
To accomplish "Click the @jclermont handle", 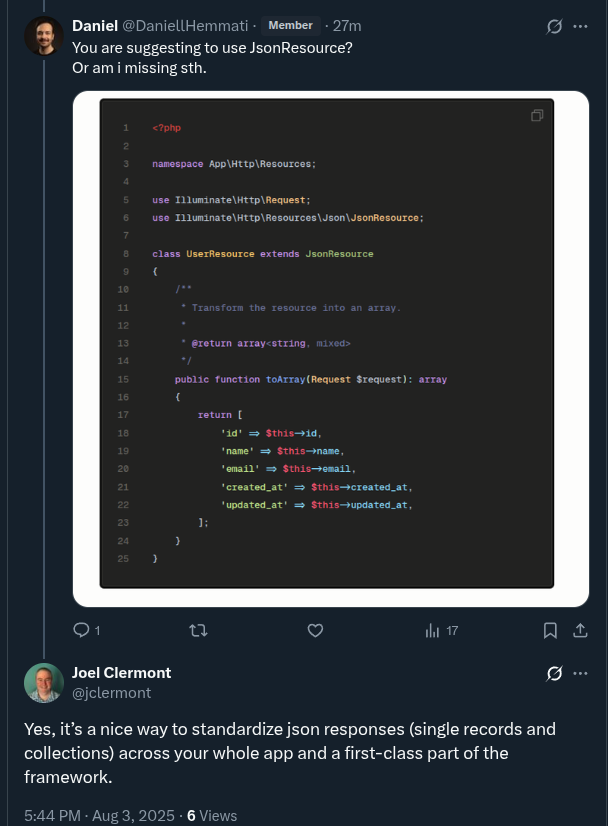I will click(x=110, y=691).
